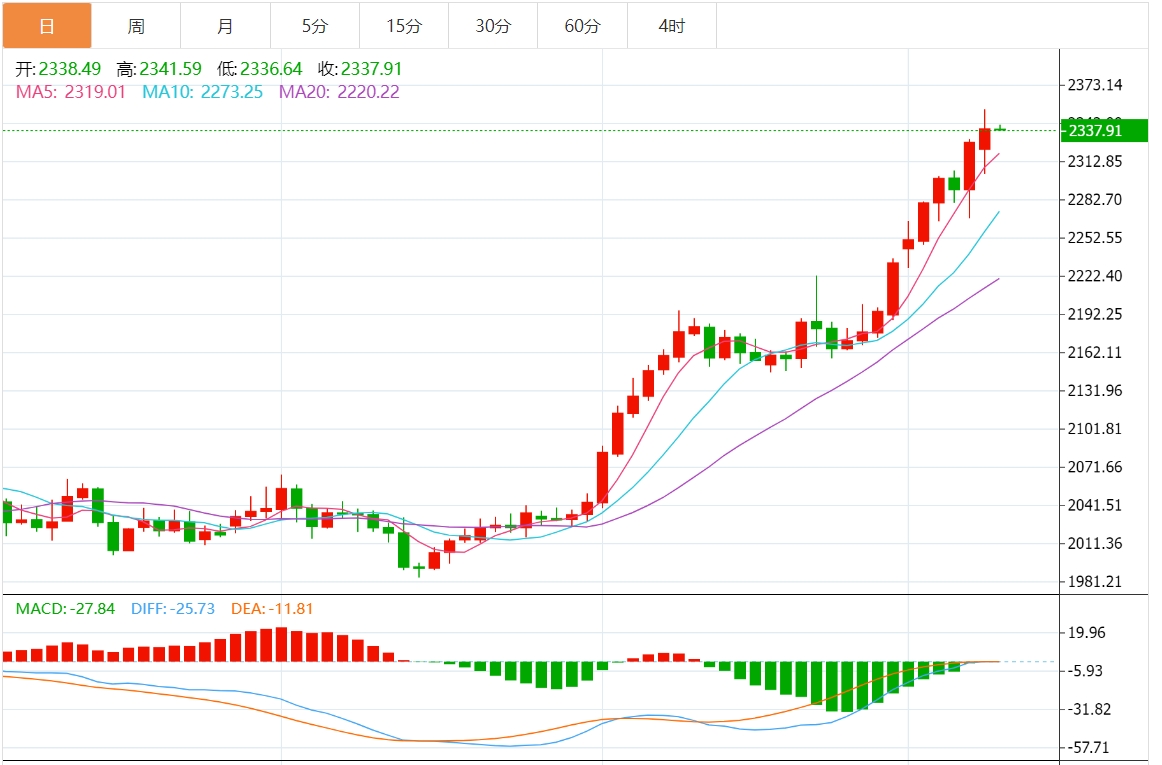The width and height of the screenshot is (1162, 765).
Task: Click the opening price 开:2338.49 readout
Action: pos(59,69)
